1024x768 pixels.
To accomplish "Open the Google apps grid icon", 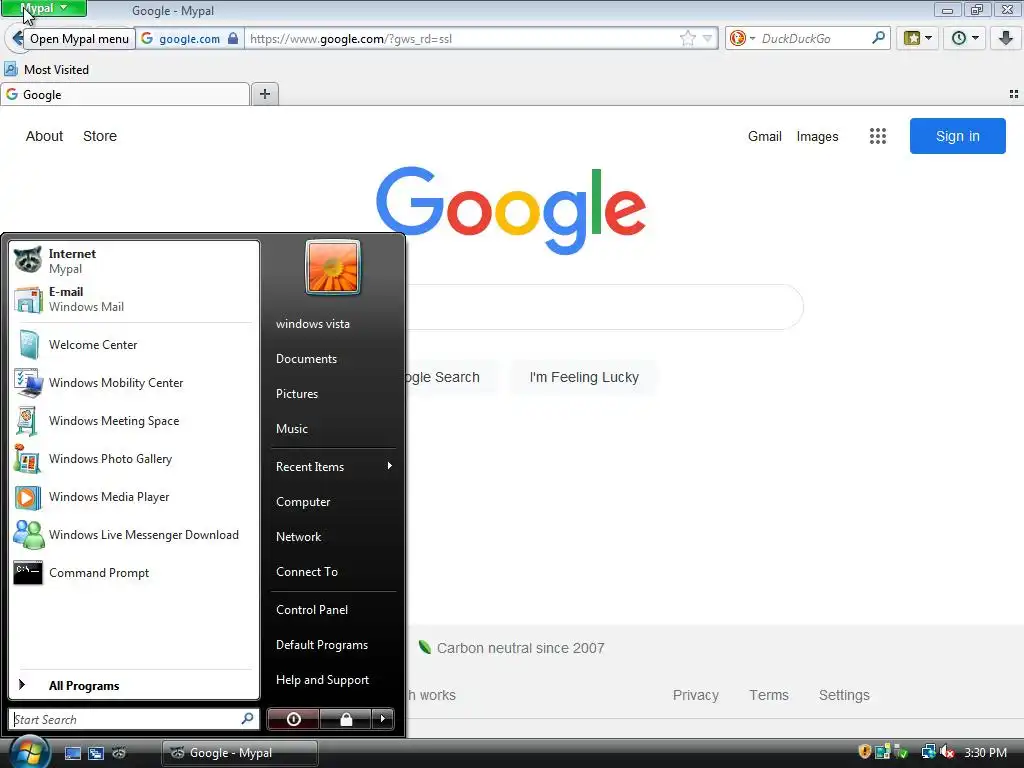I will tap(878, 136).
